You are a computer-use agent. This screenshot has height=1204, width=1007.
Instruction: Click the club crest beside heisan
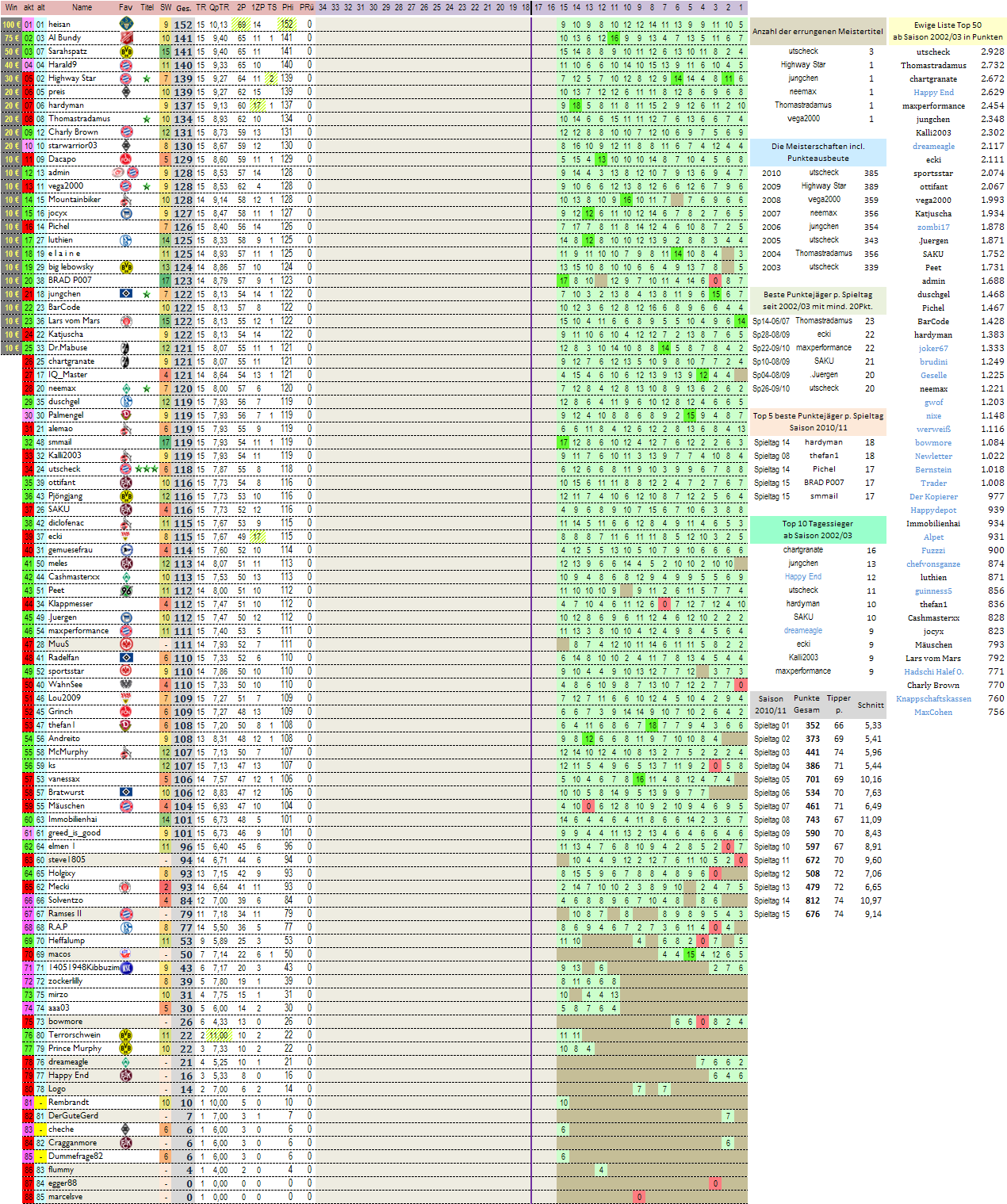(124, 24)
